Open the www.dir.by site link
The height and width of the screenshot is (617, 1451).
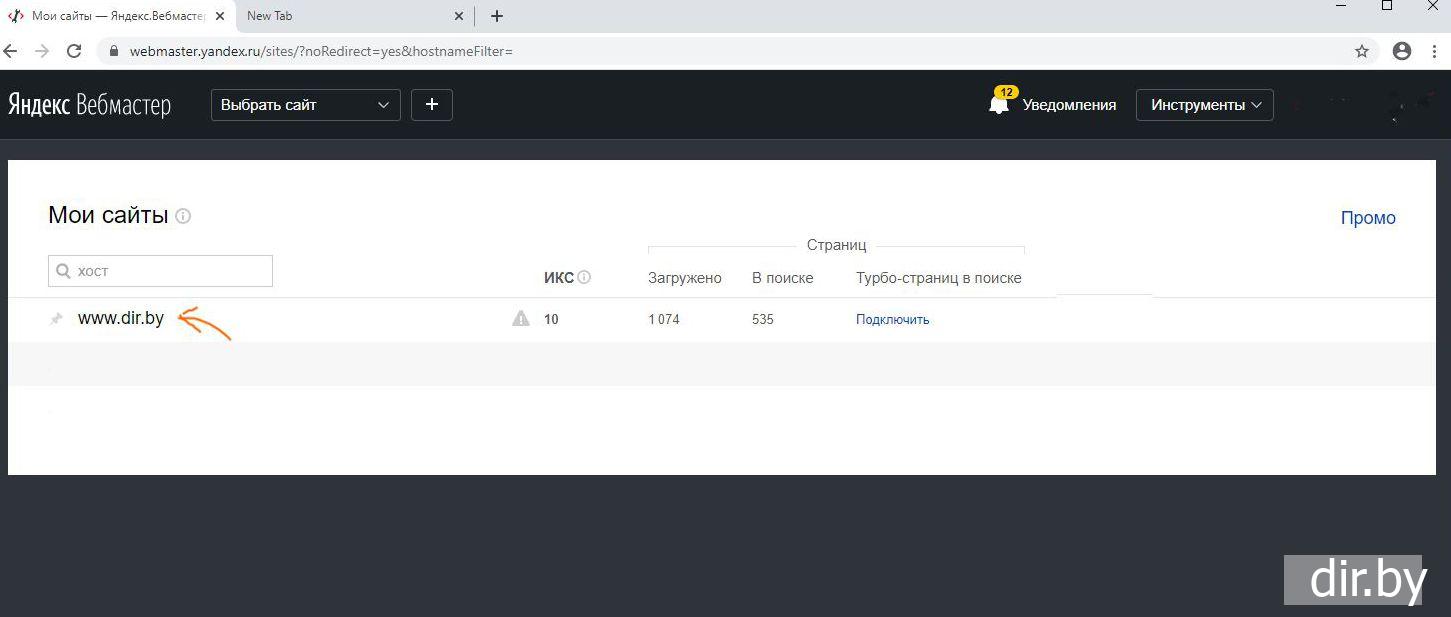pos(121,318)
